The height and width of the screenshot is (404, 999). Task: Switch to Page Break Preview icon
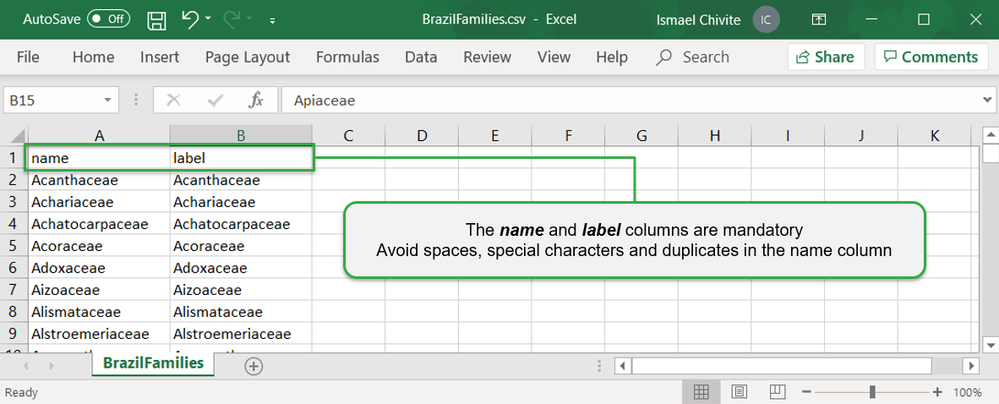click(775, 392)
